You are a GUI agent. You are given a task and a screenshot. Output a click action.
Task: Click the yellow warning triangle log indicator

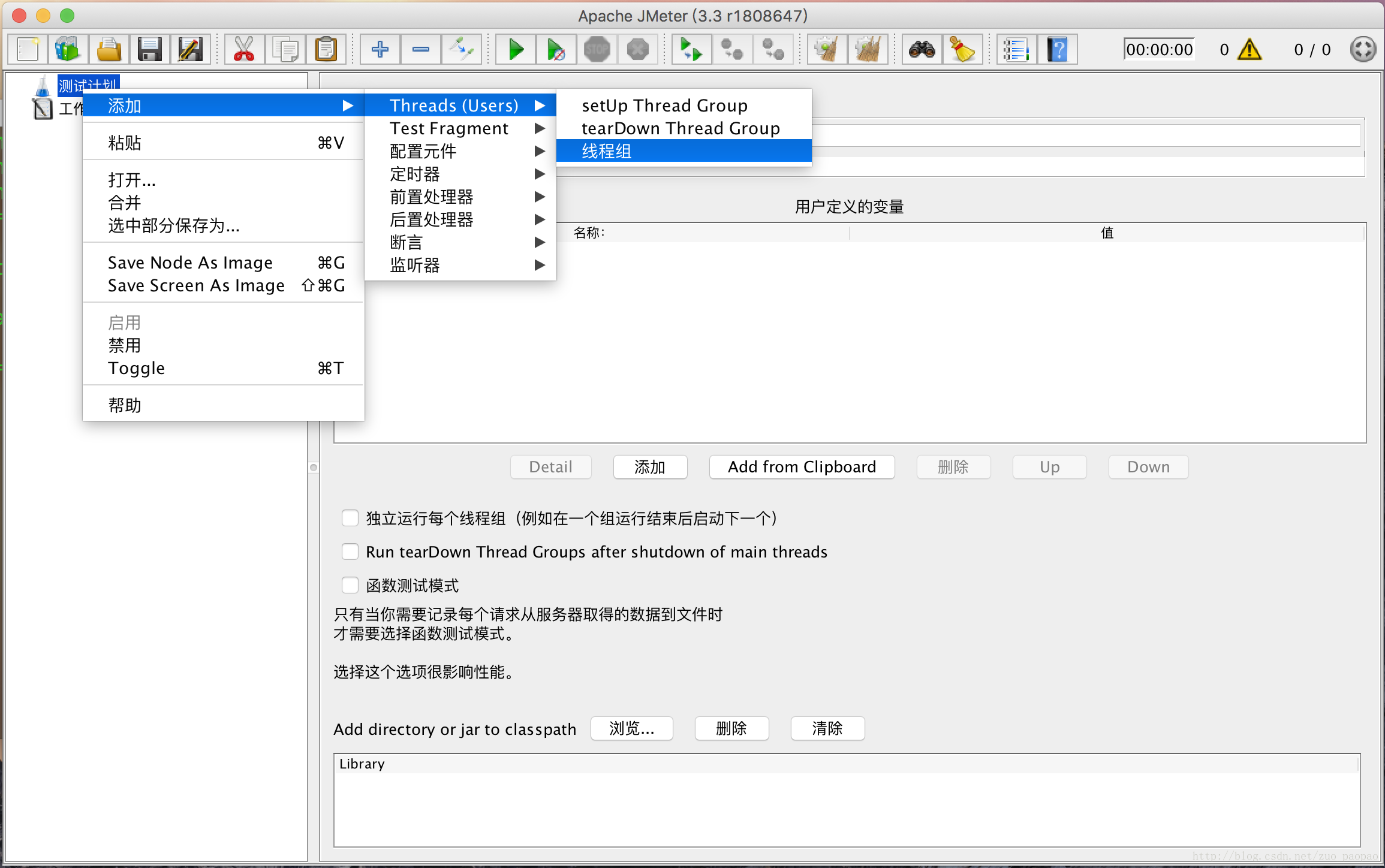pos(1249,49)
